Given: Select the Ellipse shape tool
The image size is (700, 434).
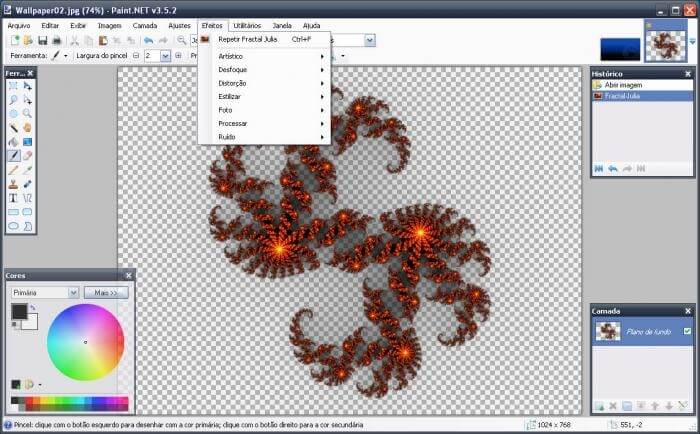Looking at the screenshot, I should coord(13,226).
